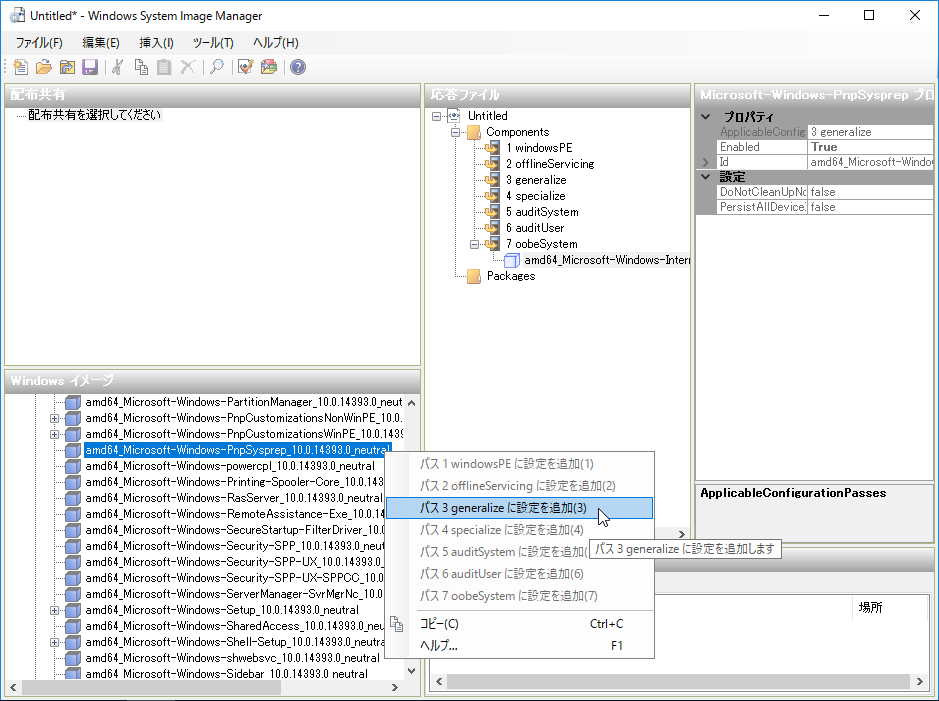Open Find with the magnifier icon
The width and height of the screenshot is (939, 701).
217,67
